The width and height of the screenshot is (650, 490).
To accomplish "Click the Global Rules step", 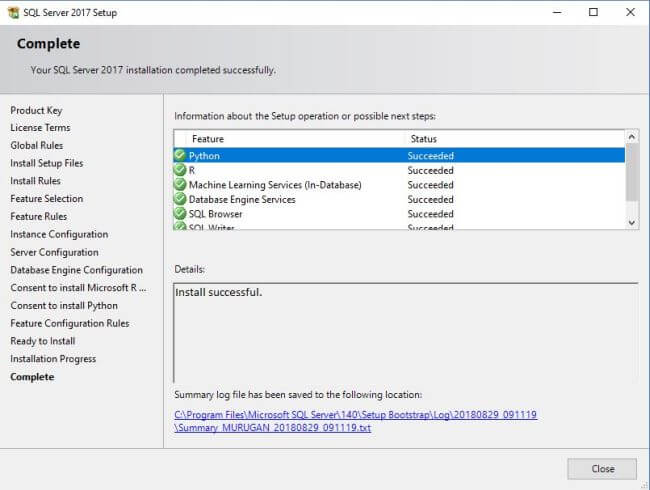I will (x=36, y=146).
